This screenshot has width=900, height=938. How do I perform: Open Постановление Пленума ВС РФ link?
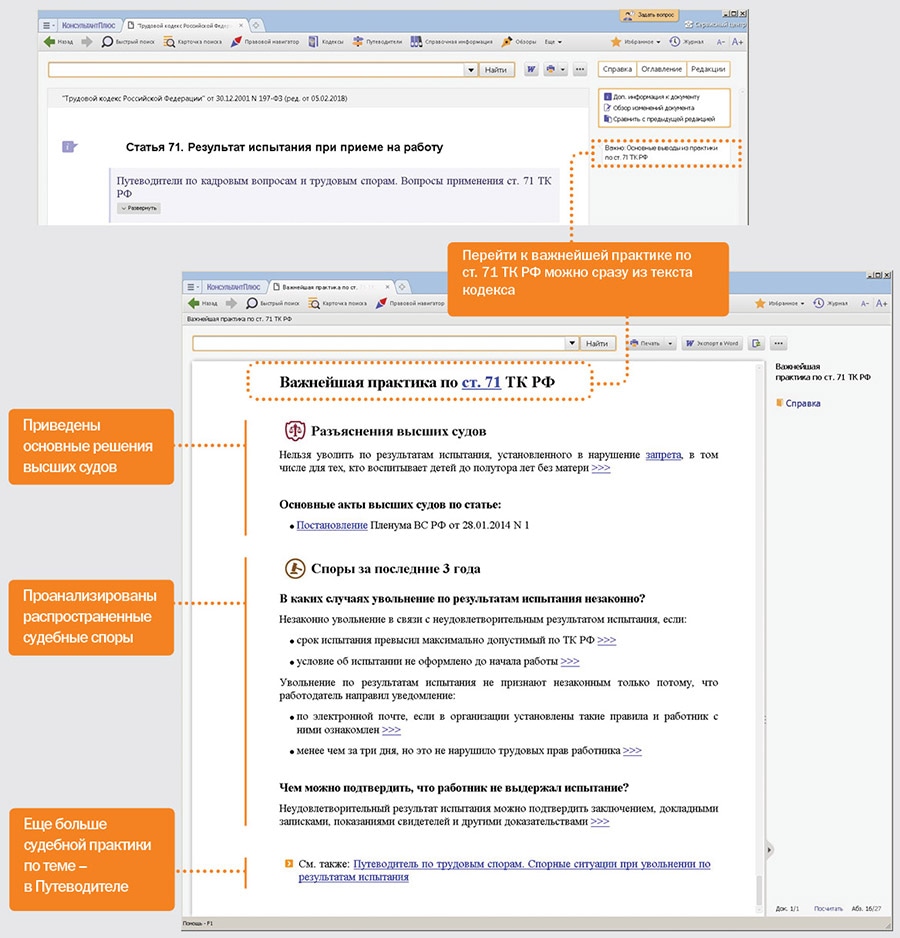pos(332,525)
